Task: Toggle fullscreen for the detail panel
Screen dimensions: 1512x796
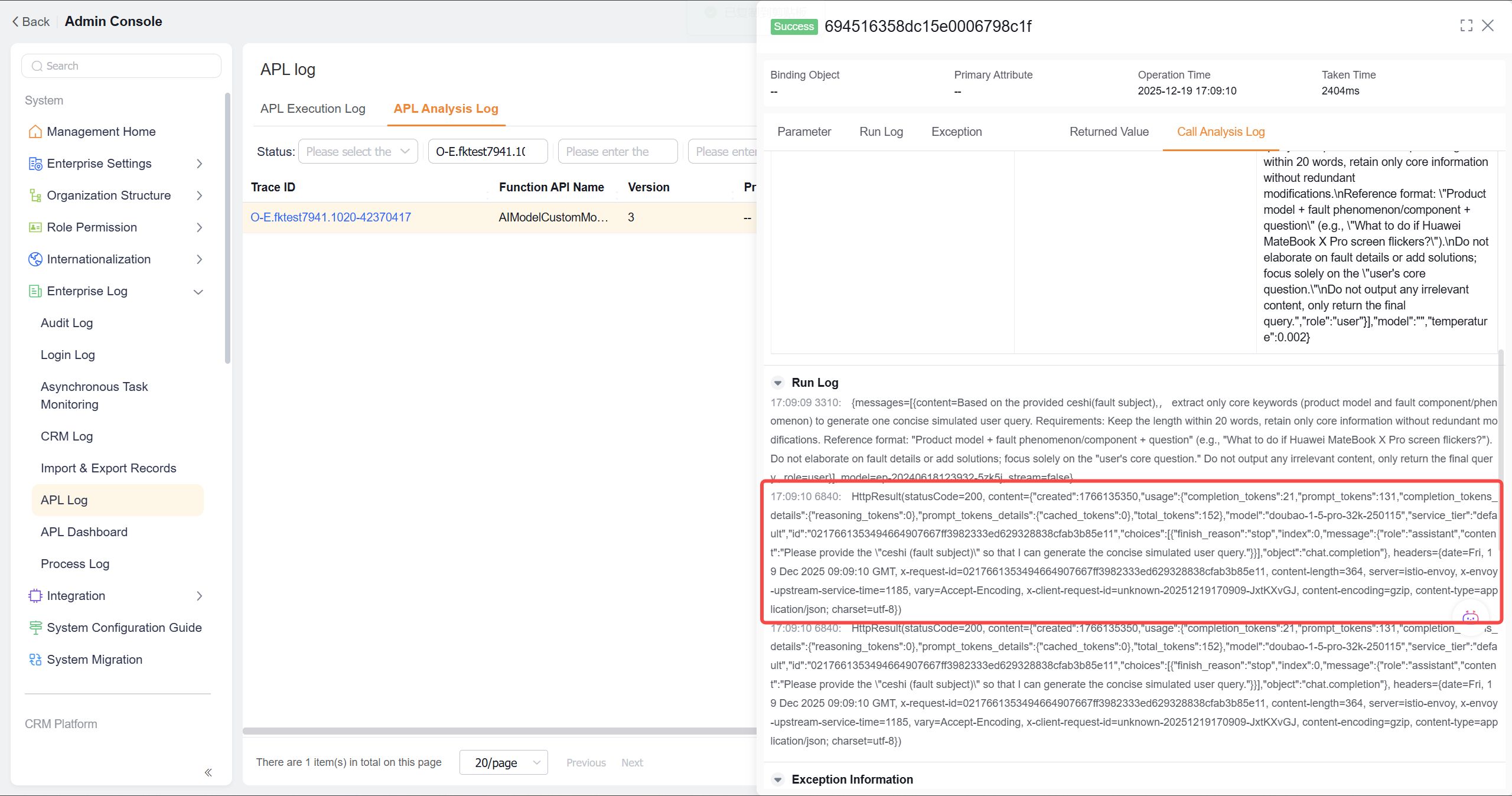Action: (1466, 25)
